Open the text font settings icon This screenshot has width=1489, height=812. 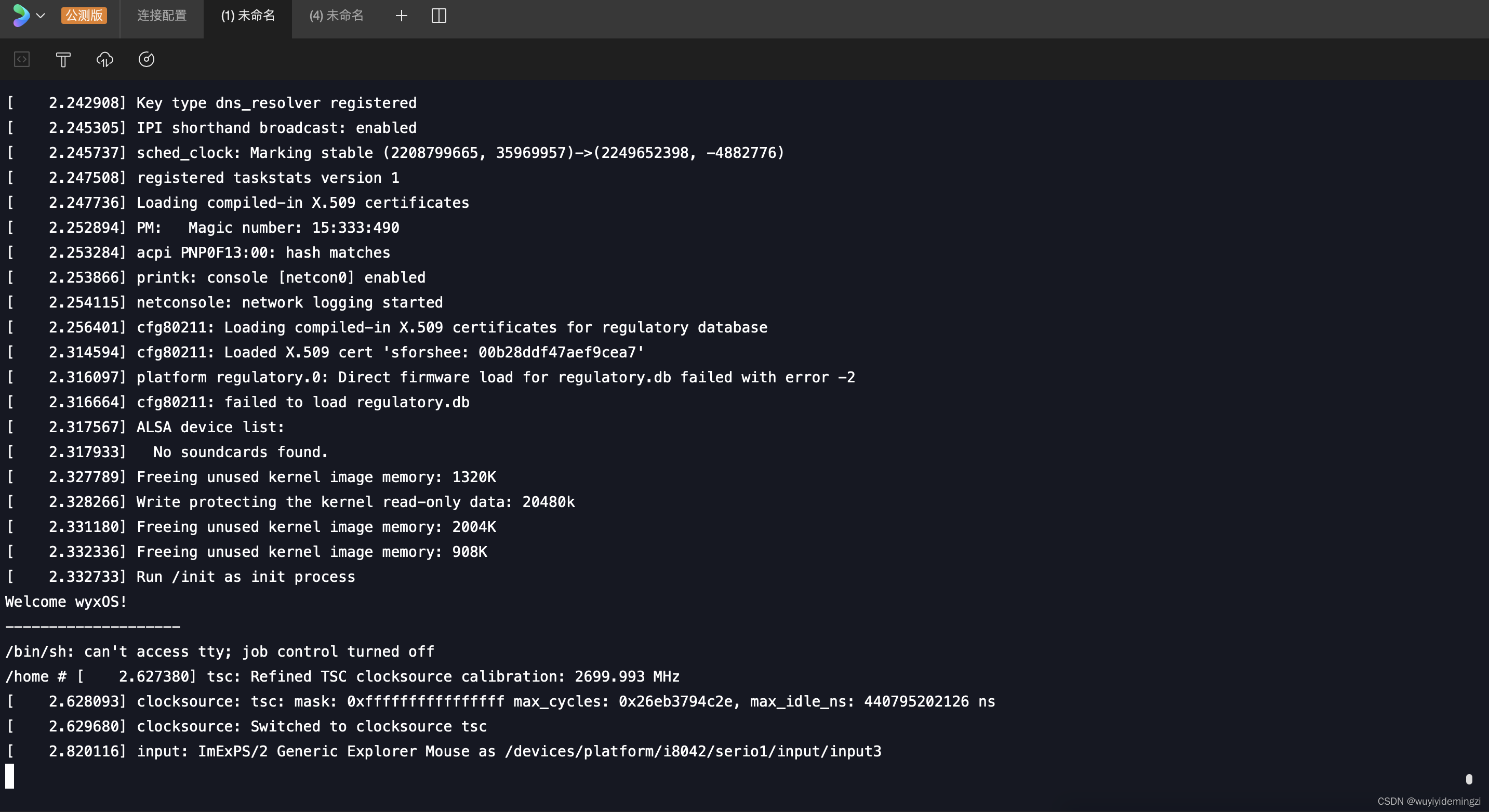[63, 60]
